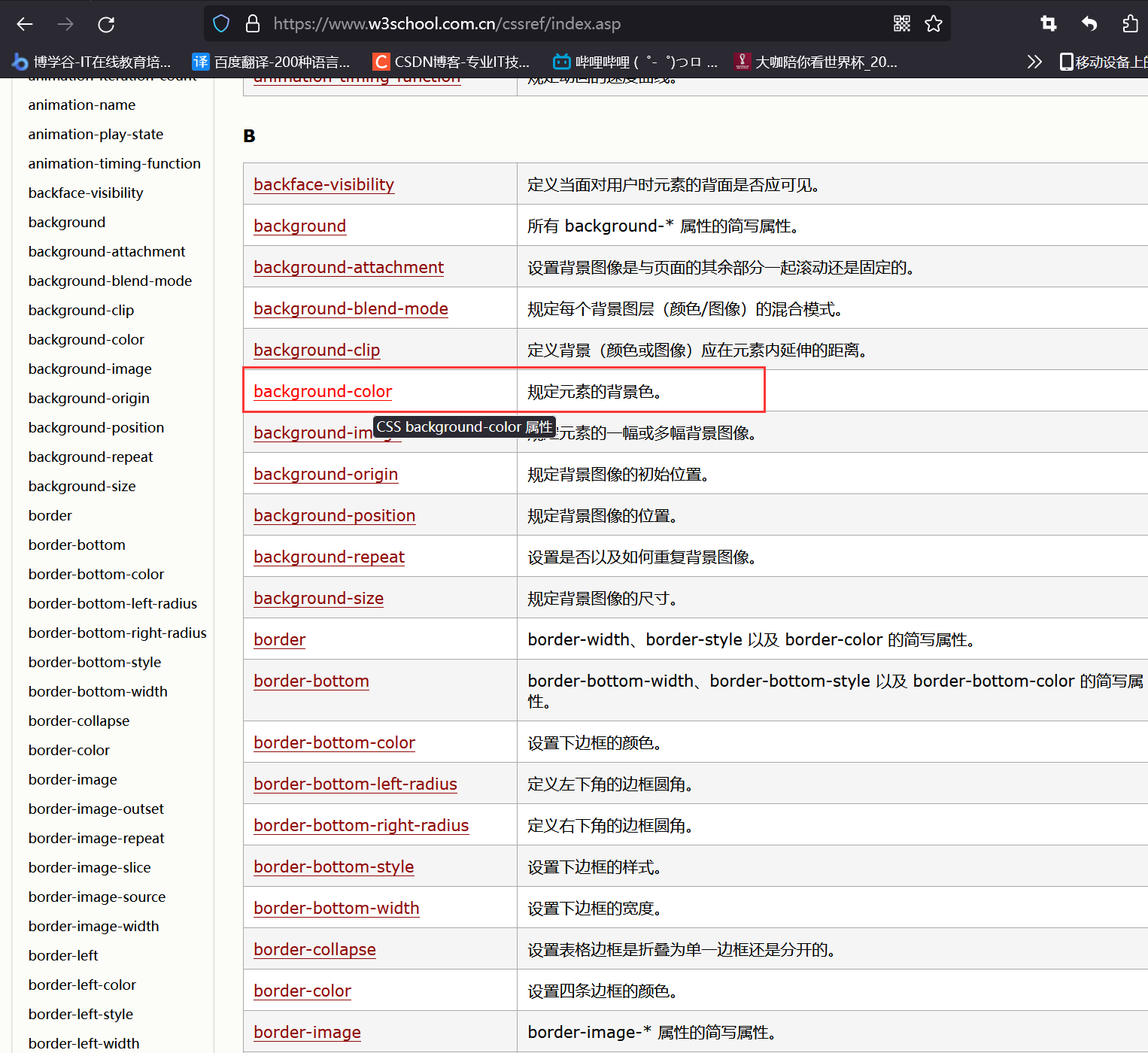Image resolution: width=1148 pixels, height=1053 pixels.
Task: Select background-size in the sidebar
Action: [82, 486]
